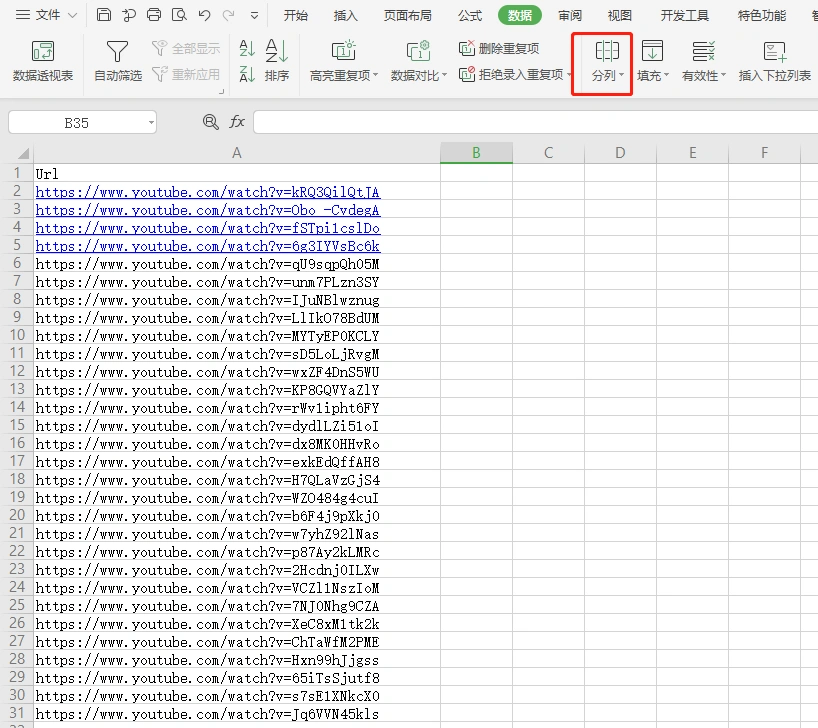Click the formula bar input field
Viewport: 818px width, 728px height.
[x=530, y=122]
